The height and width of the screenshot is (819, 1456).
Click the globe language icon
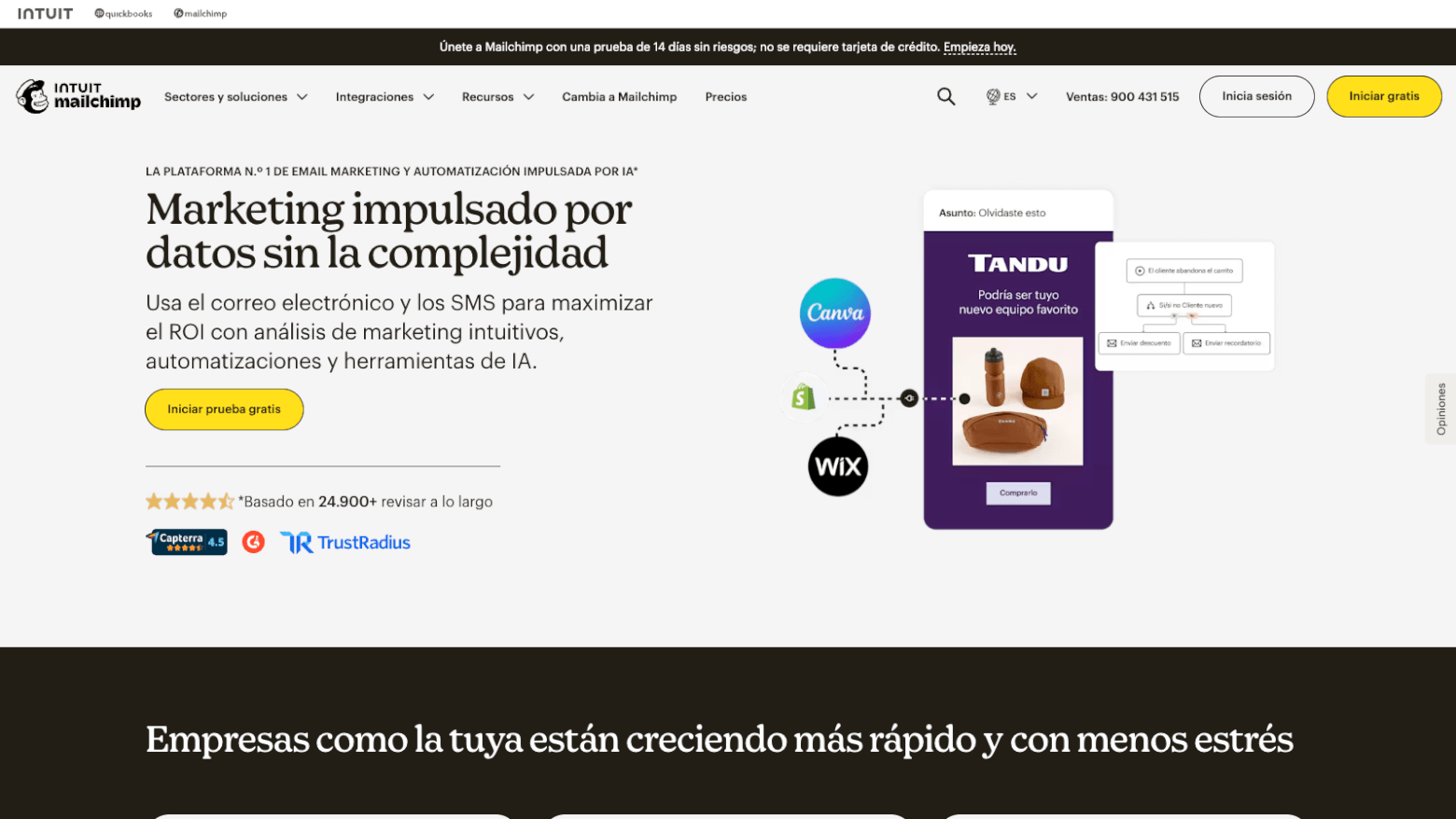point(995,96)
